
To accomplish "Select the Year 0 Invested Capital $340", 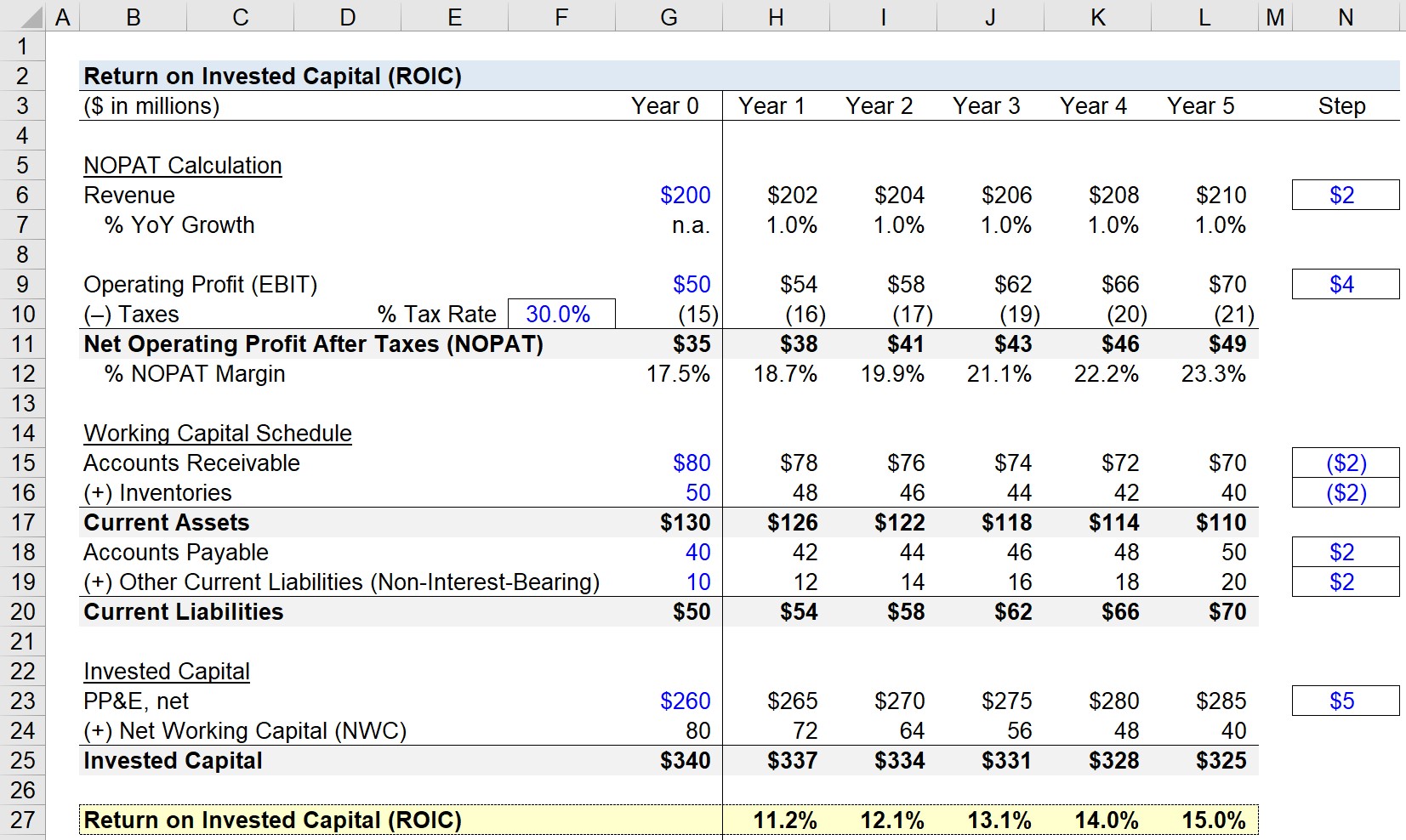I will (x=669, y=760).
